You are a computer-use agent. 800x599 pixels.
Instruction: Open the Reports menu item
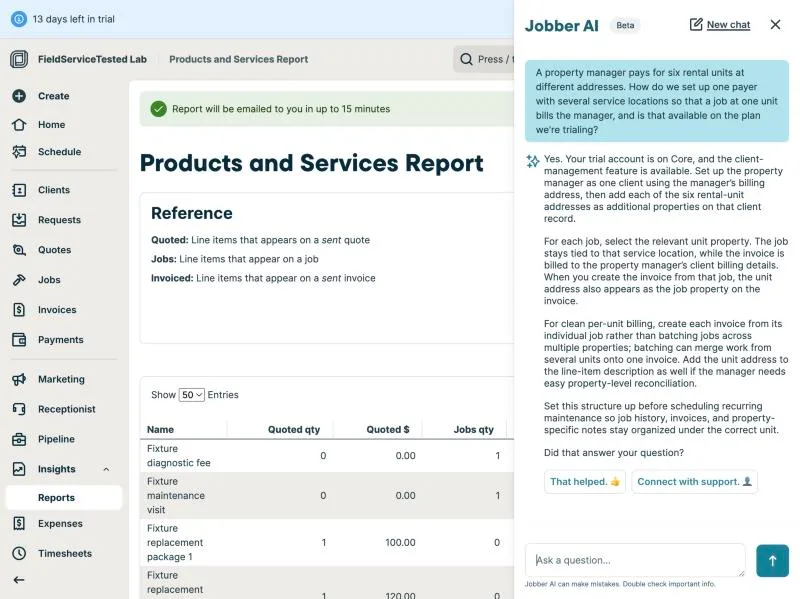pyautogui.click(x=64, y=497)
